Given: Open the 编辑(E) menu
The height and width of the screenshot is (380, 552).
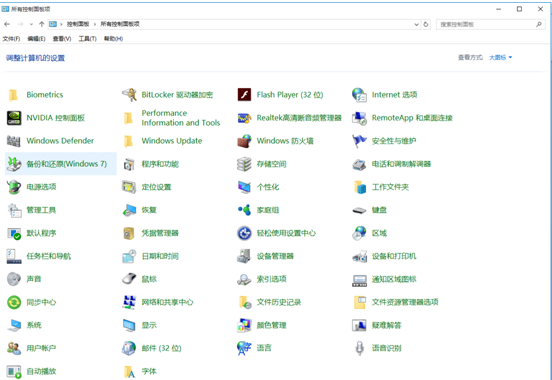Looking at the screenshot, I should 36,39.
